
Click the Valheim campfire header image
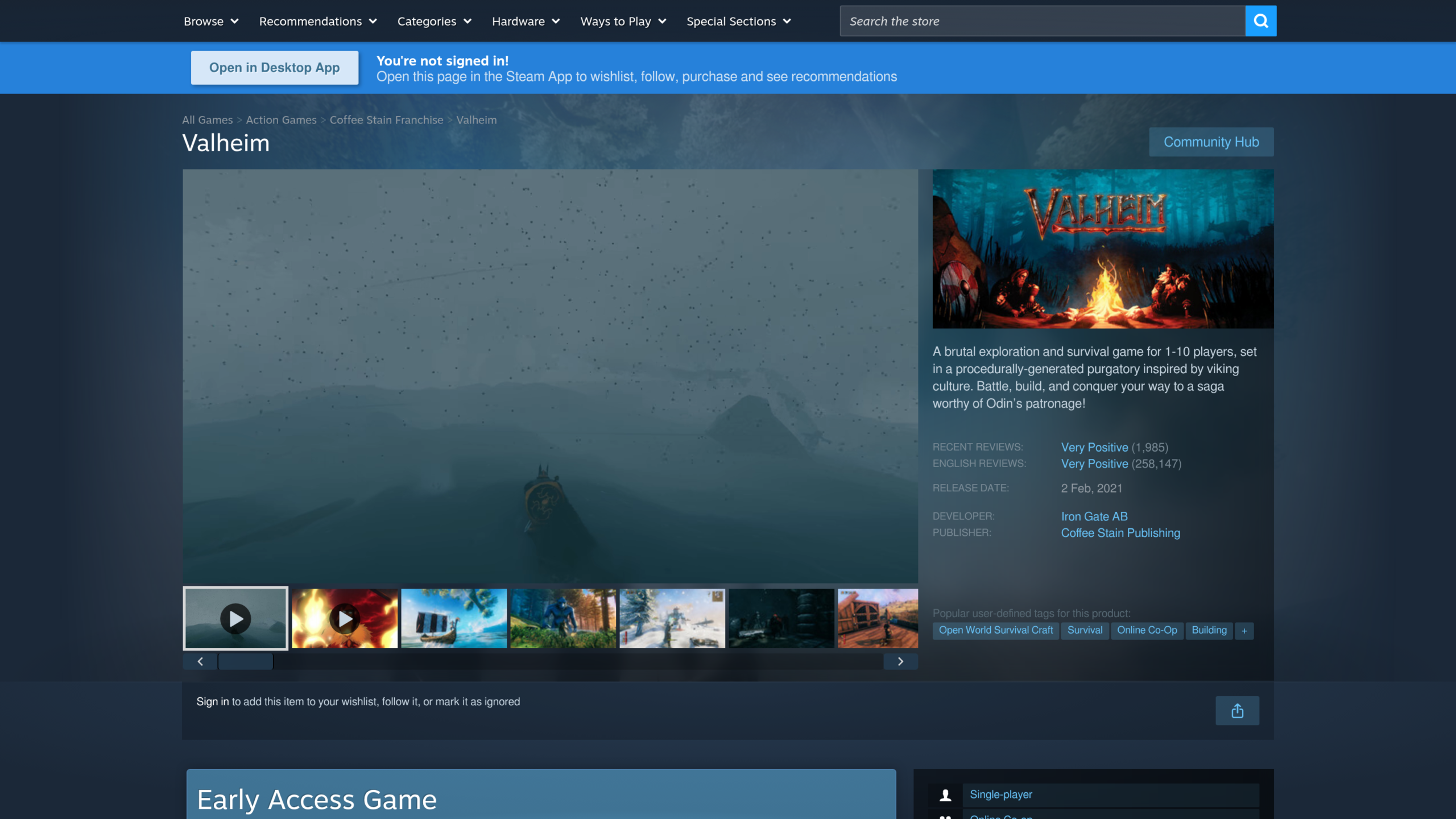point(1103,249)
